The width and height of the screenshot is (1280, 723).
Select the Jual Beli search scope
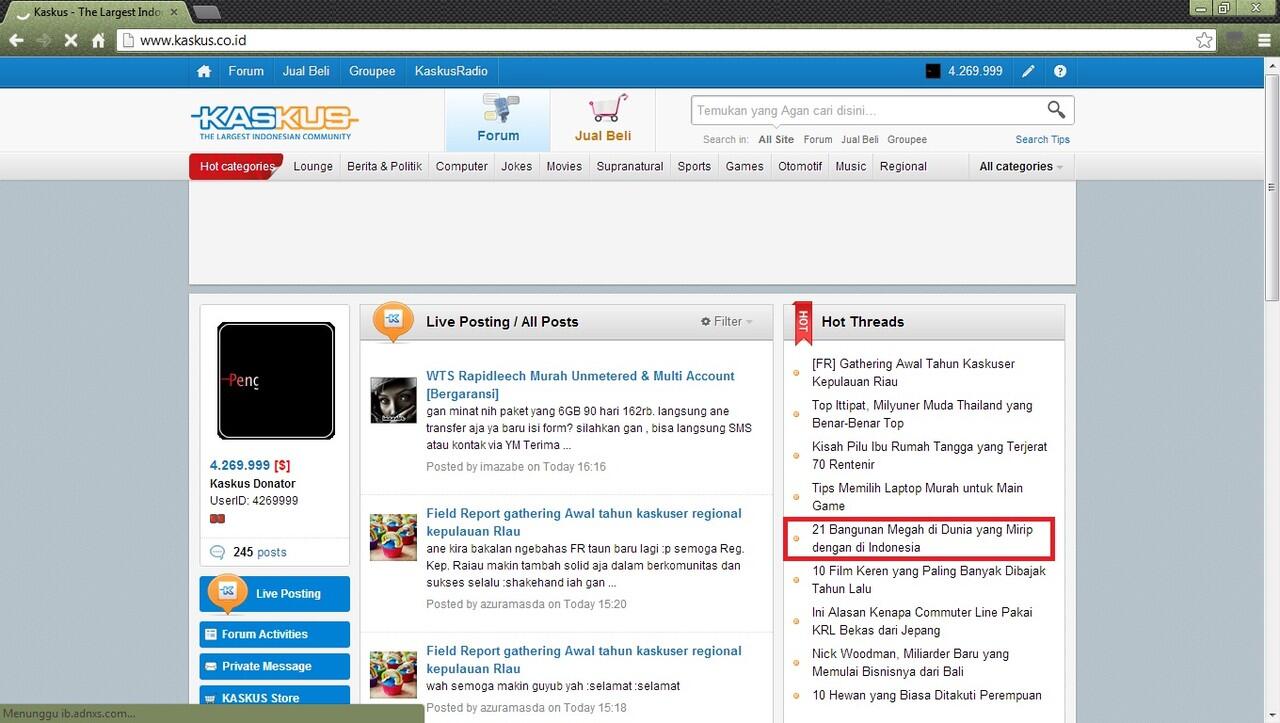click(x=860, y=139)
